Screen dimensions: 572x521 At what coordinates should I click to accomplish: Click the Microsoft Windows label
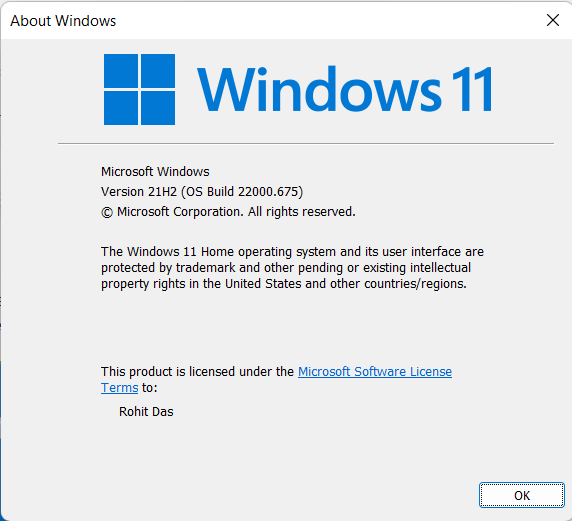click(155, 171)
